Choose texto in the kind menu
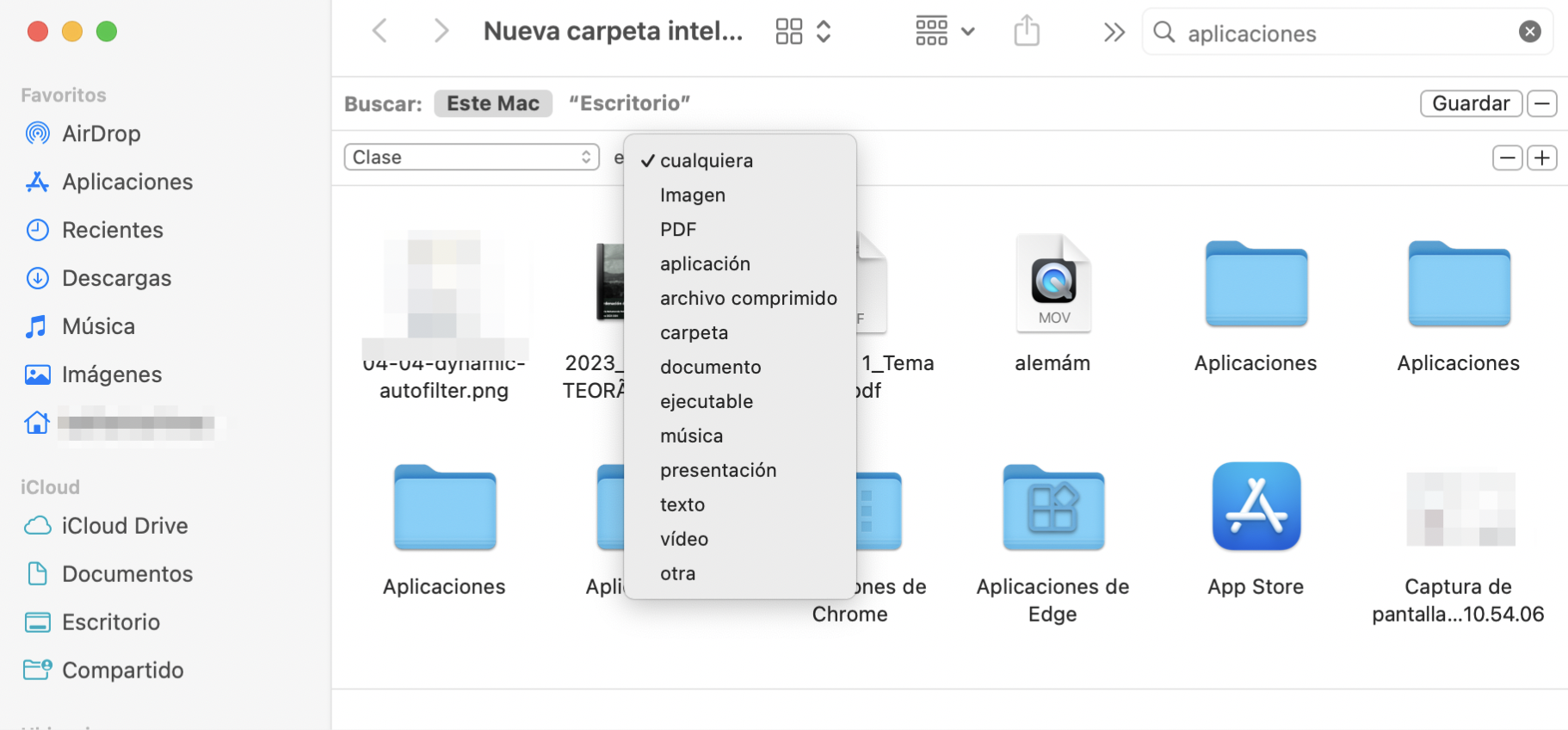Screen dimensions: 1568x730 pyautogui.click(x=740, y=505)
